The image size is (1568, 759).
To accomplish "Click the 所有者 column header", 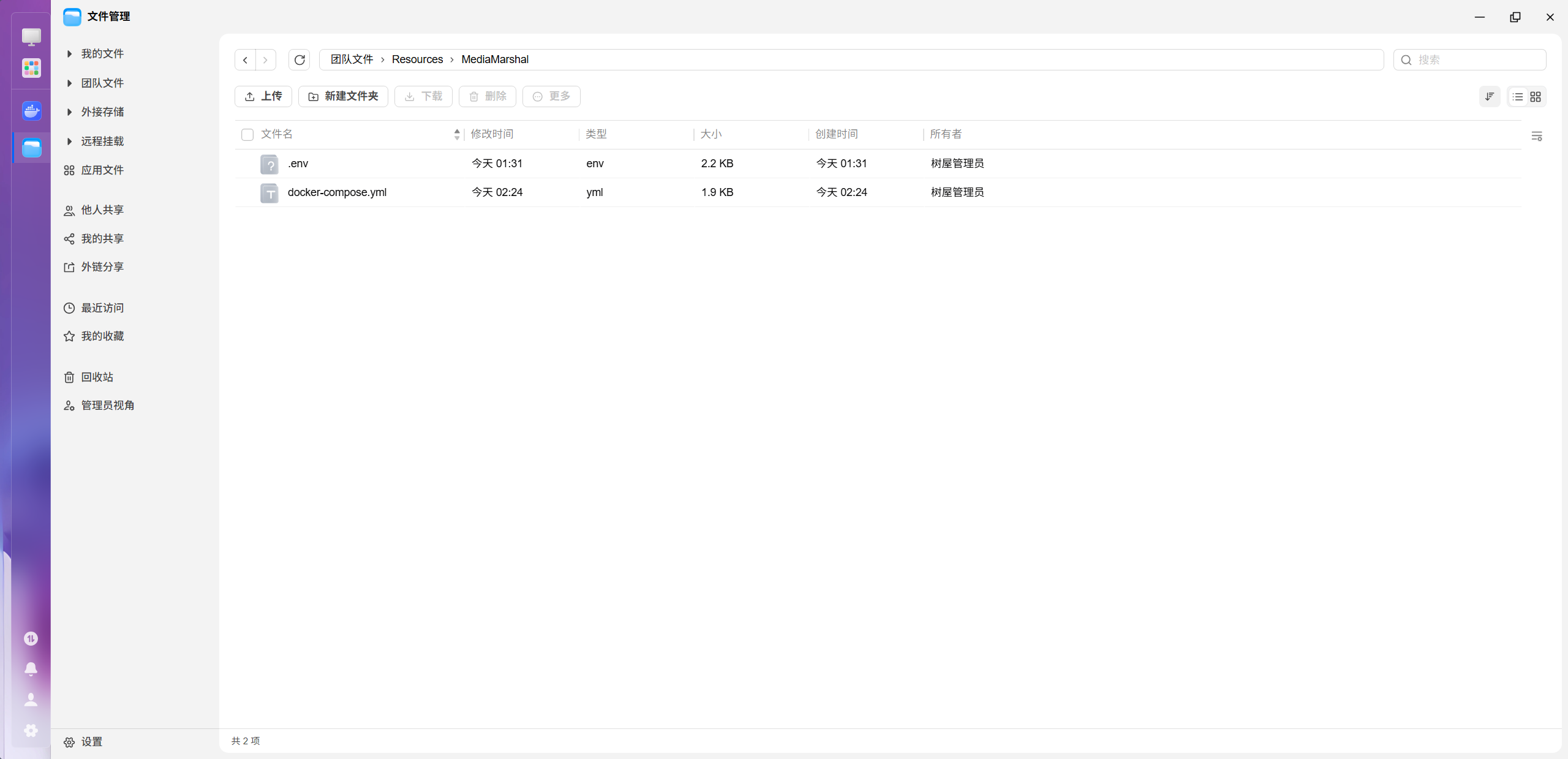I will (x=946, y=134).
